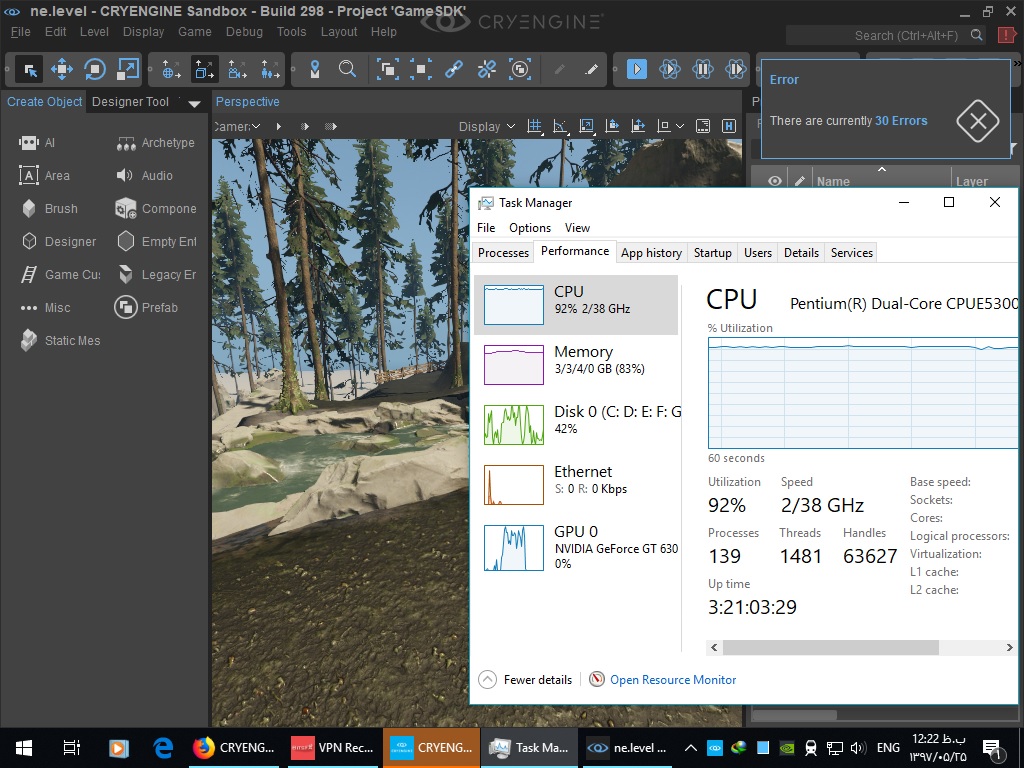Click the 30 Errors link
The height and width of the screenshot is (768, 1024).
[901, 121]
